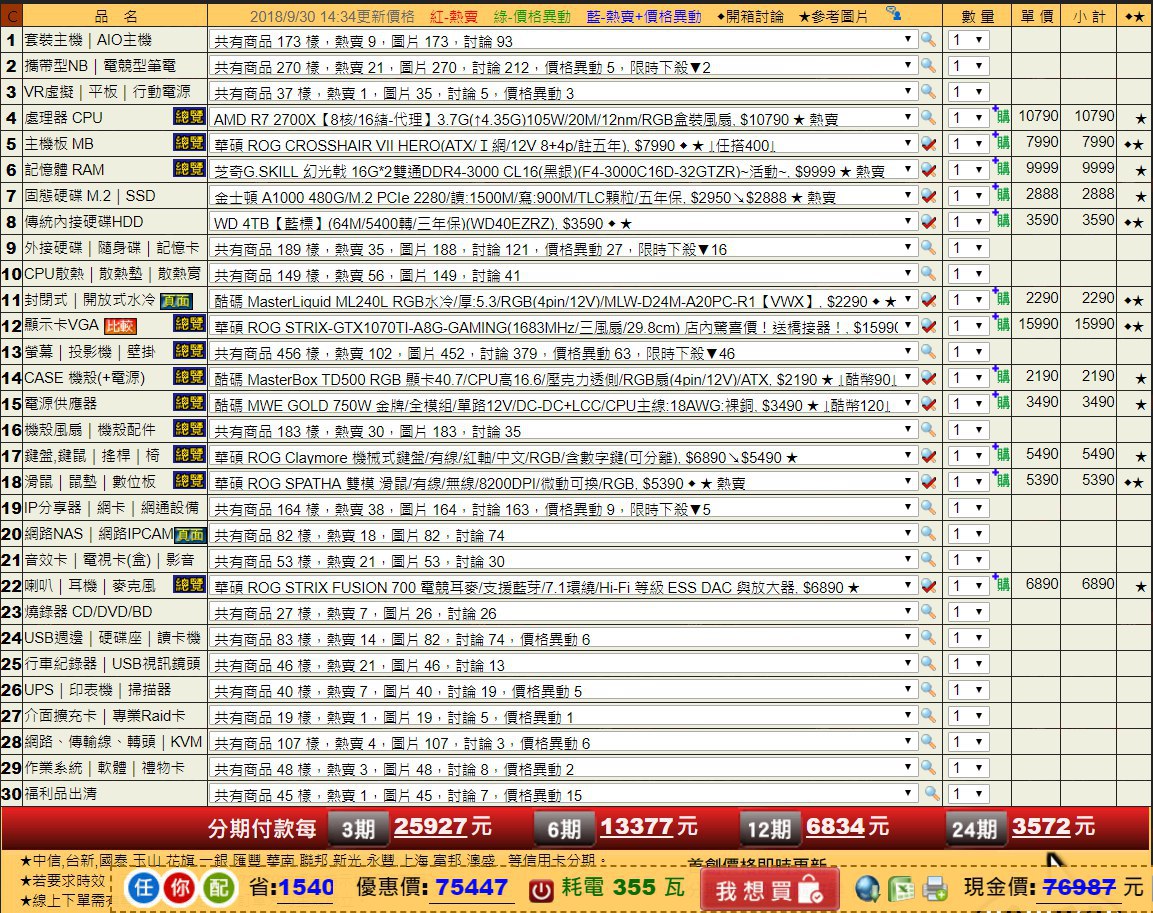
Task: Export the list via Excel spreadsheet icon
Action: click(x=901, y=889)
